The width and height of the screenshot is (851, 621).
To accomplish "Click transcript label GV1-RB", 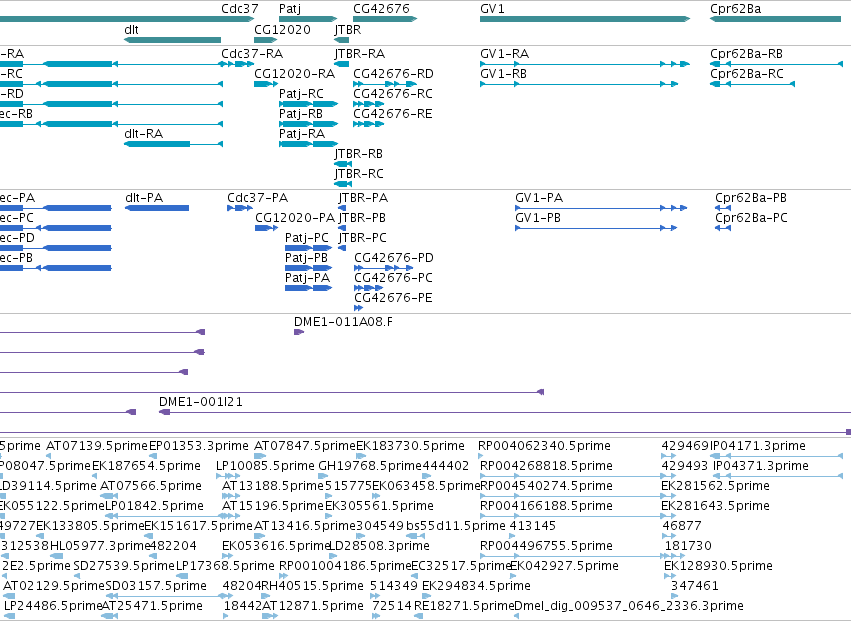I will click(x=503, y=73).
